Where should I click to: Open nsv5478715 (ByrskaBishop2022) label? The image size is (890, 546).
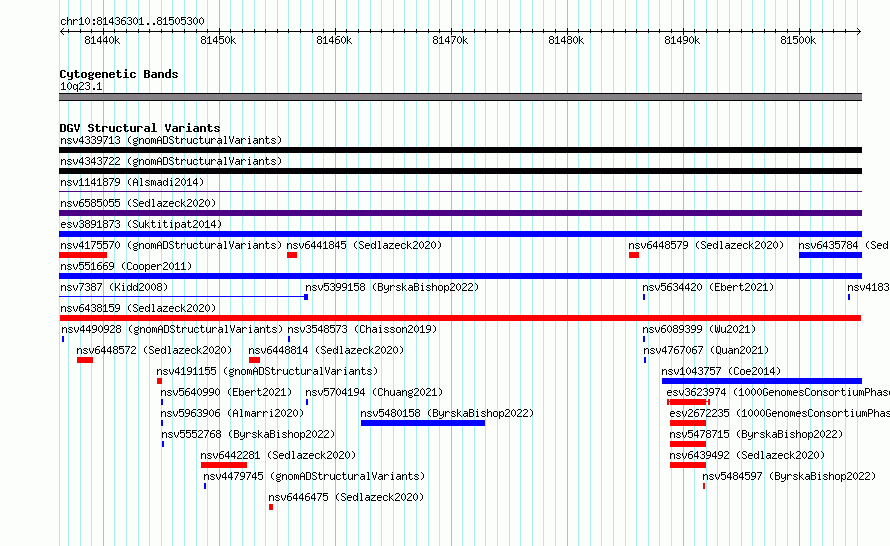[756, 434]
